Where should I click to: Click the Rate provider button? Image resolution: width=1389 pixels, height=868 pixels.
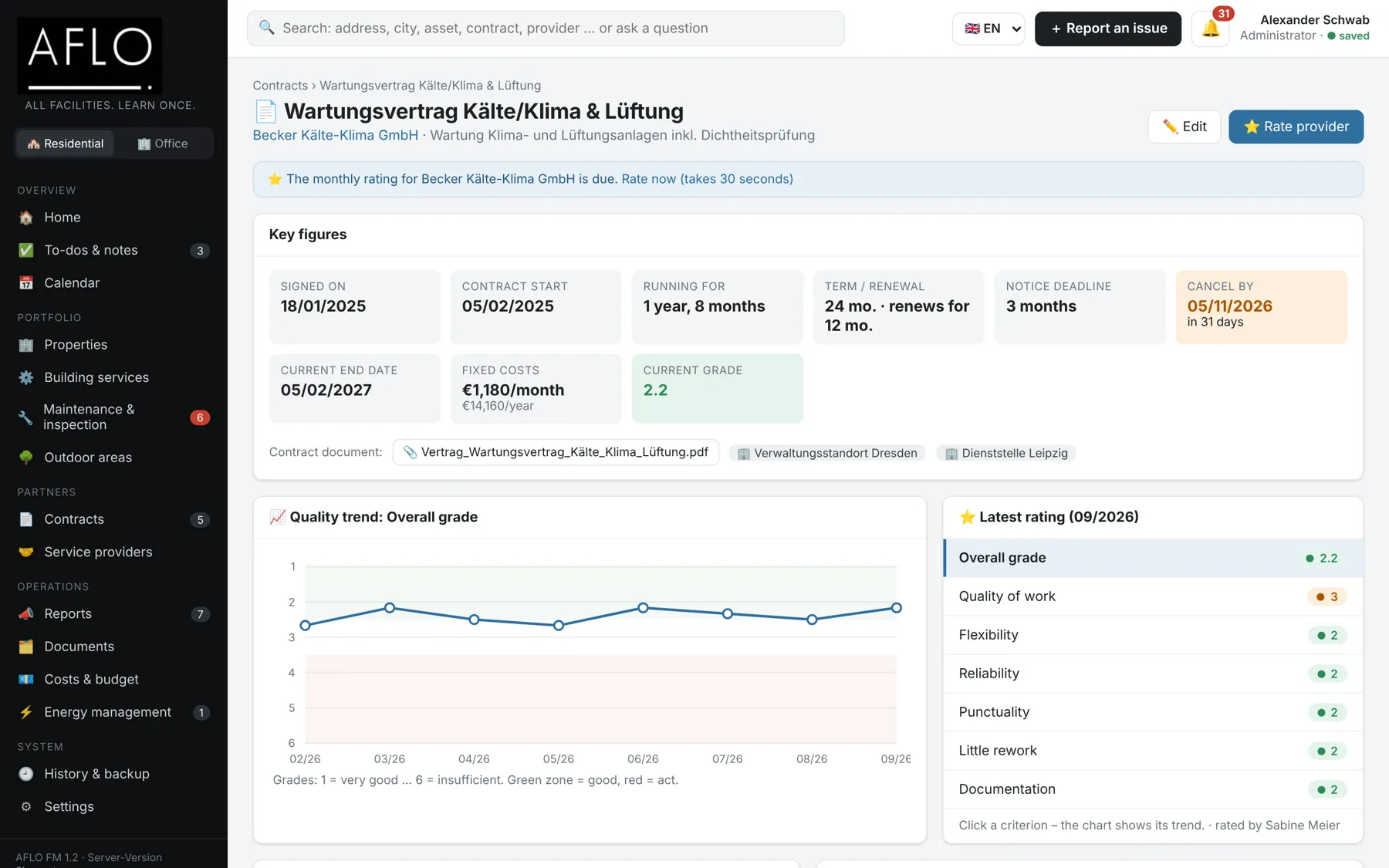[1296, 127]
